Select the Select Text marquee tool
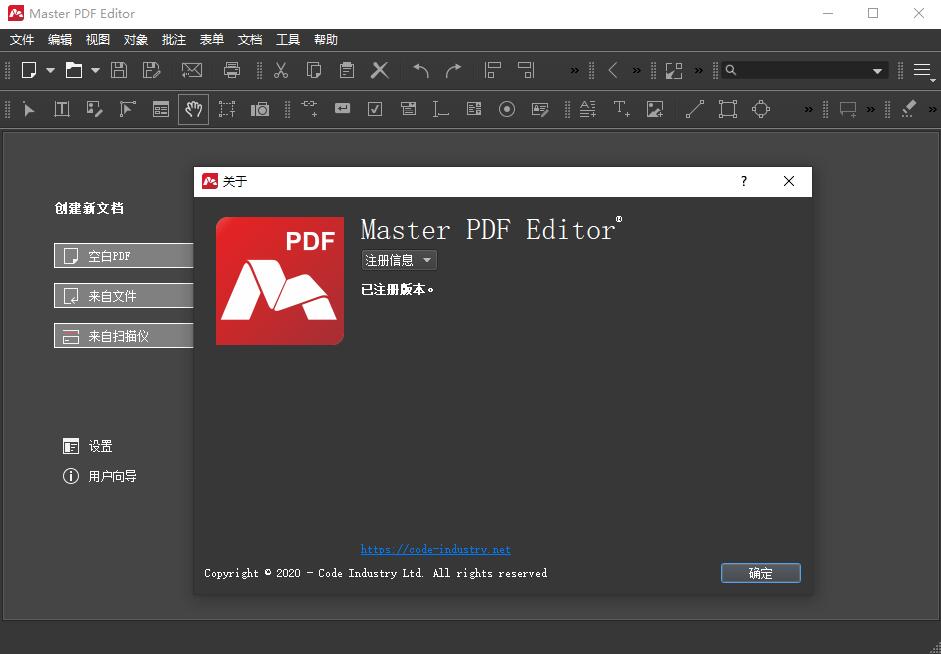The image size is (941, 654). 227,109
